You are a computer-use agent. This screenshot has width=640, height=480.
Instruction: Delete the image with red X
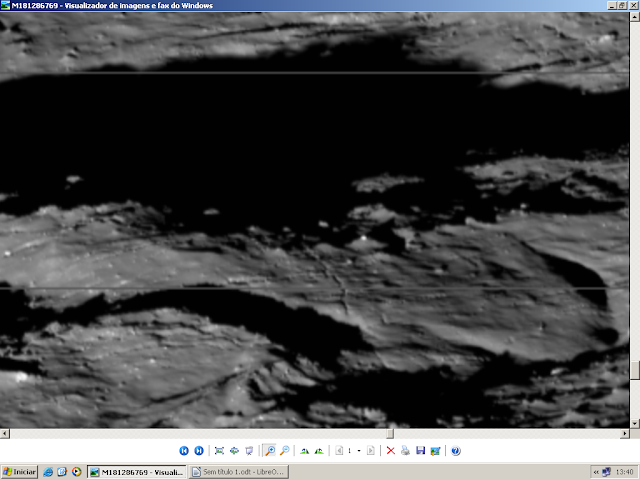click(x=391, y=451)
